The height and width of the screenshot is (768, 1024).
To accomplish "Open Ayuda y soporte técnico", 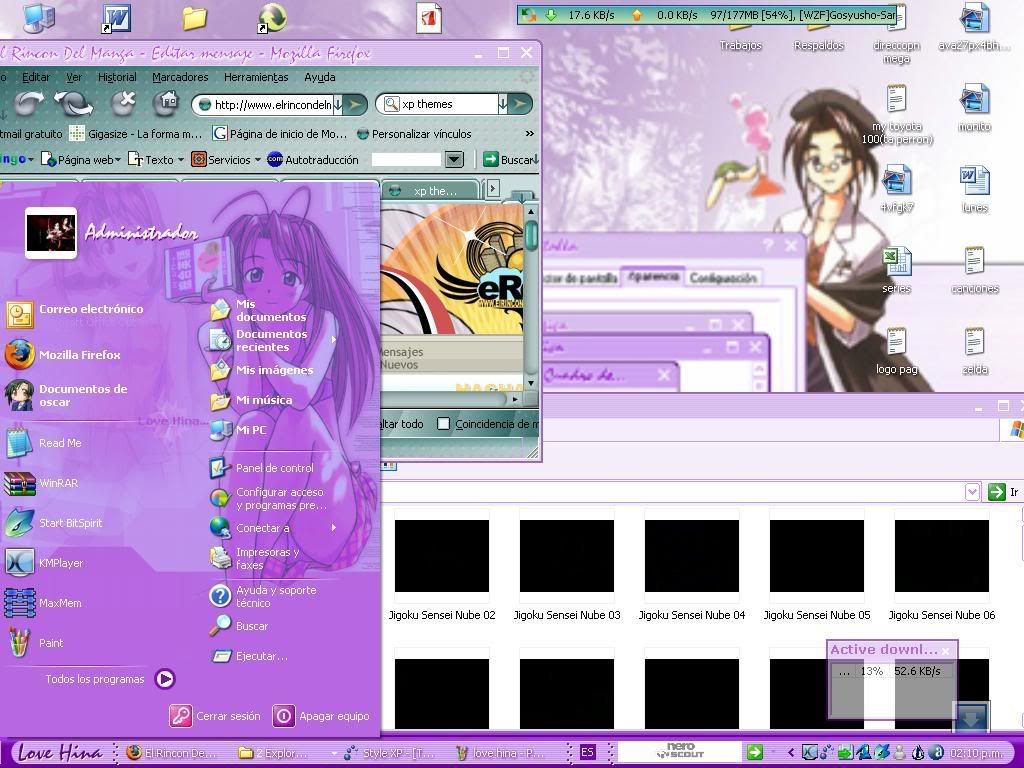I will (x=264, y=596).
